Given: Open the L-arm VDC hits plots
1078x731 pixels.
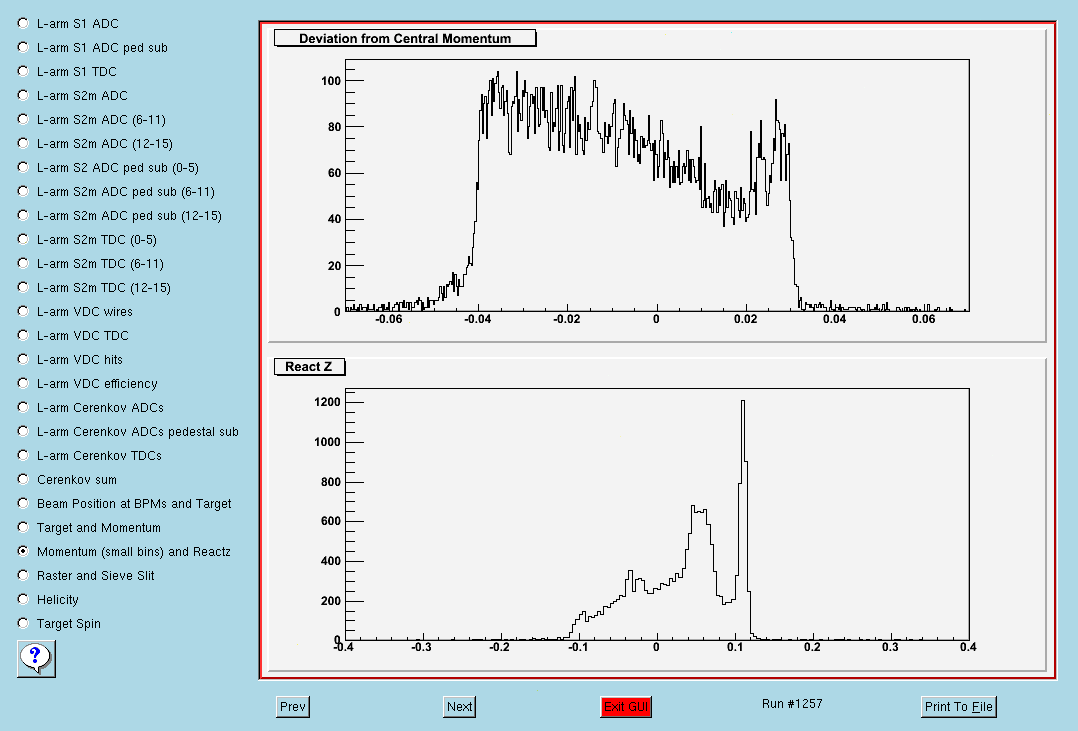Looking at the screenshot, I should point(23,360).
